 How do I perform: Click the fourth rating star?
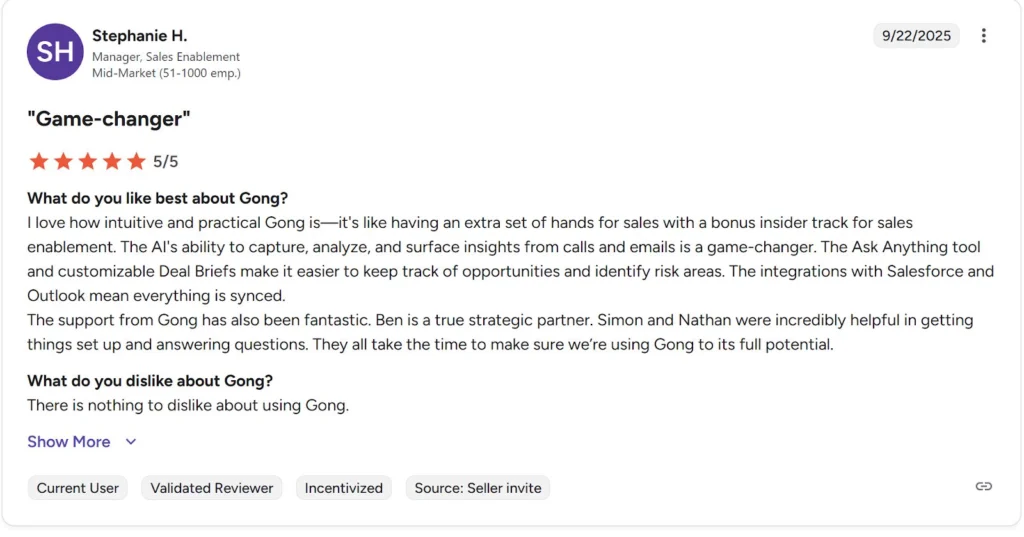(112, 161)
